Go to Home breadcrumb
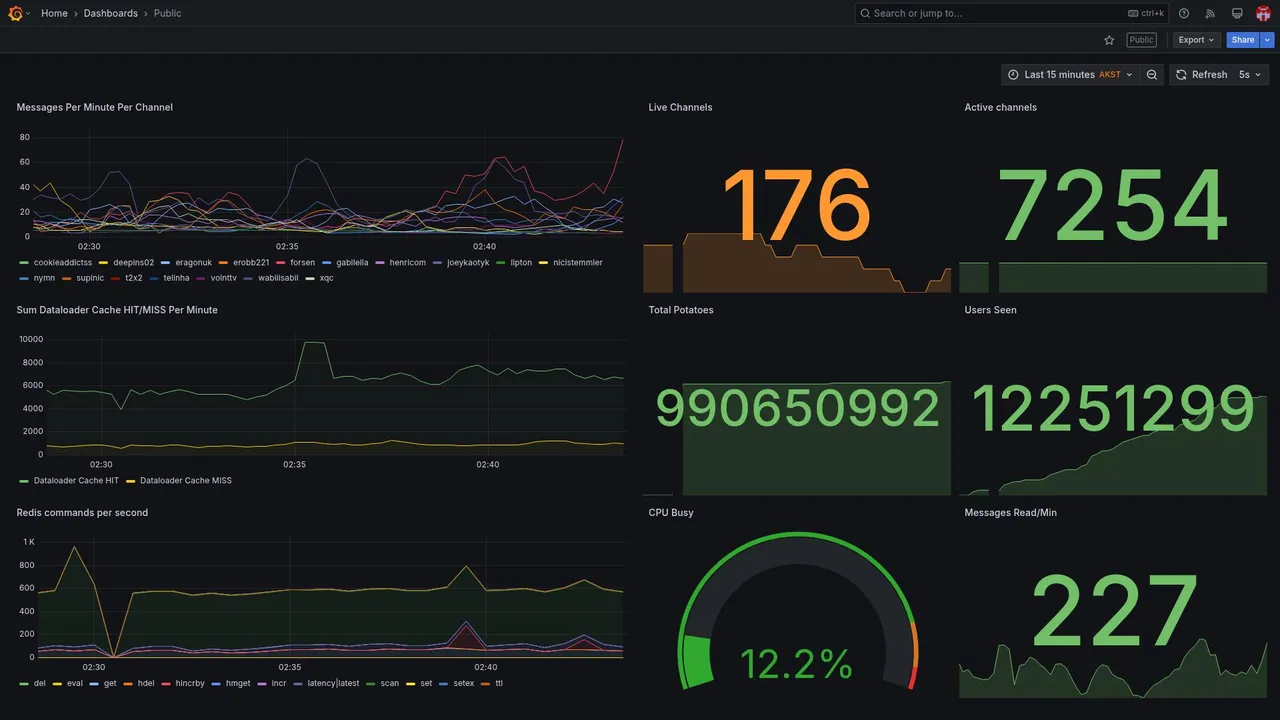1280x720 pixels. click(x=54, y=13)
